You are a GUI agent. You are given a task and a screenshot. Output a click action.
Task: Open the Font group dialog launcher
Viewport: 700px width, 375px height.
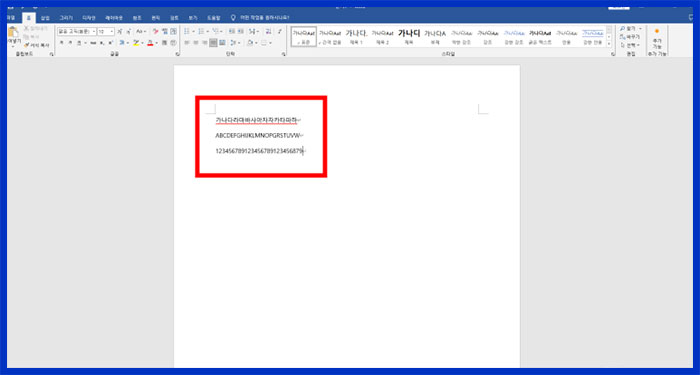tap(178, 54)
